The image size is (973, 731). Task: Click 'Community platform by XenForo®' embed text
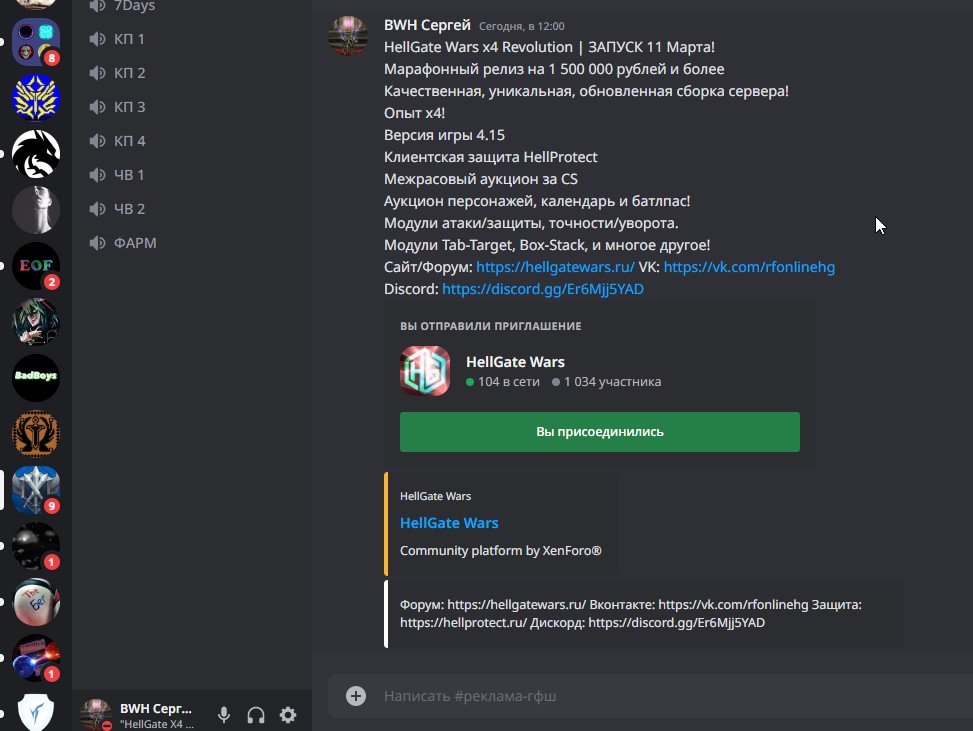click(x=501, y=550)
